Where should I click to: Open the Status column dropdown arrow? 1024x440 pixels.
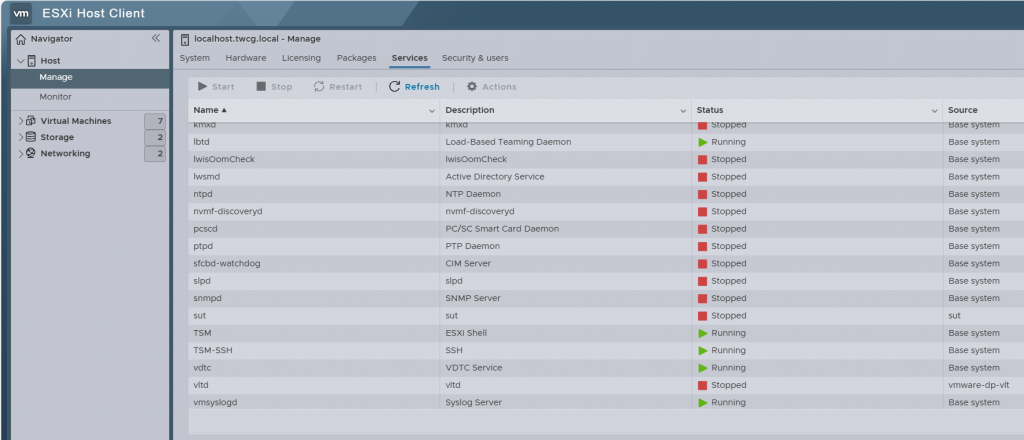(934, 110)
